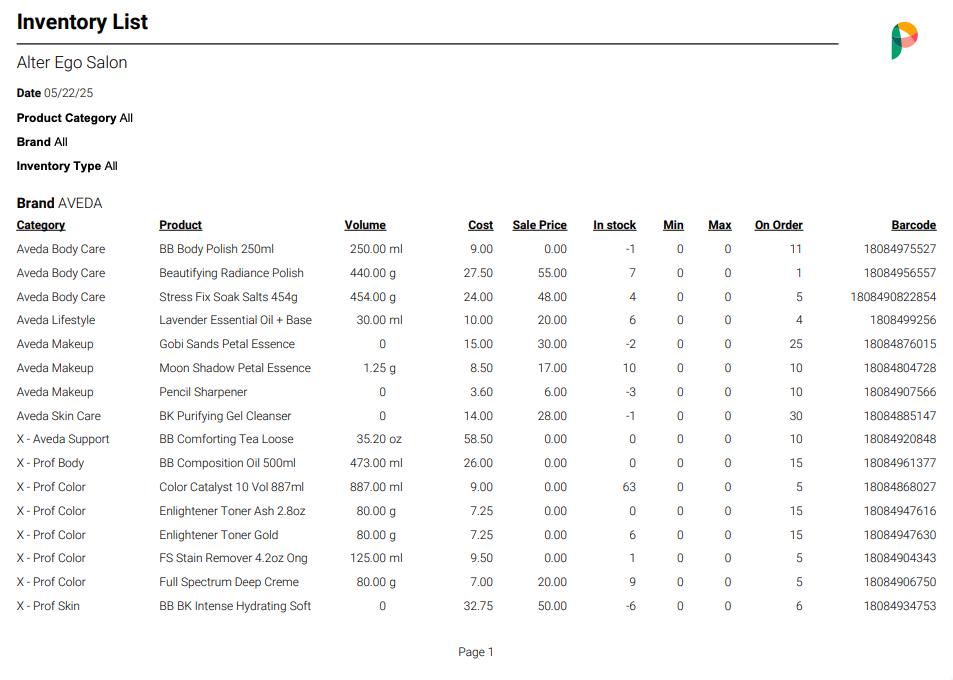The image size is (953, 680).
Task: Click the colorful P logo
Action: coord(904,41)
